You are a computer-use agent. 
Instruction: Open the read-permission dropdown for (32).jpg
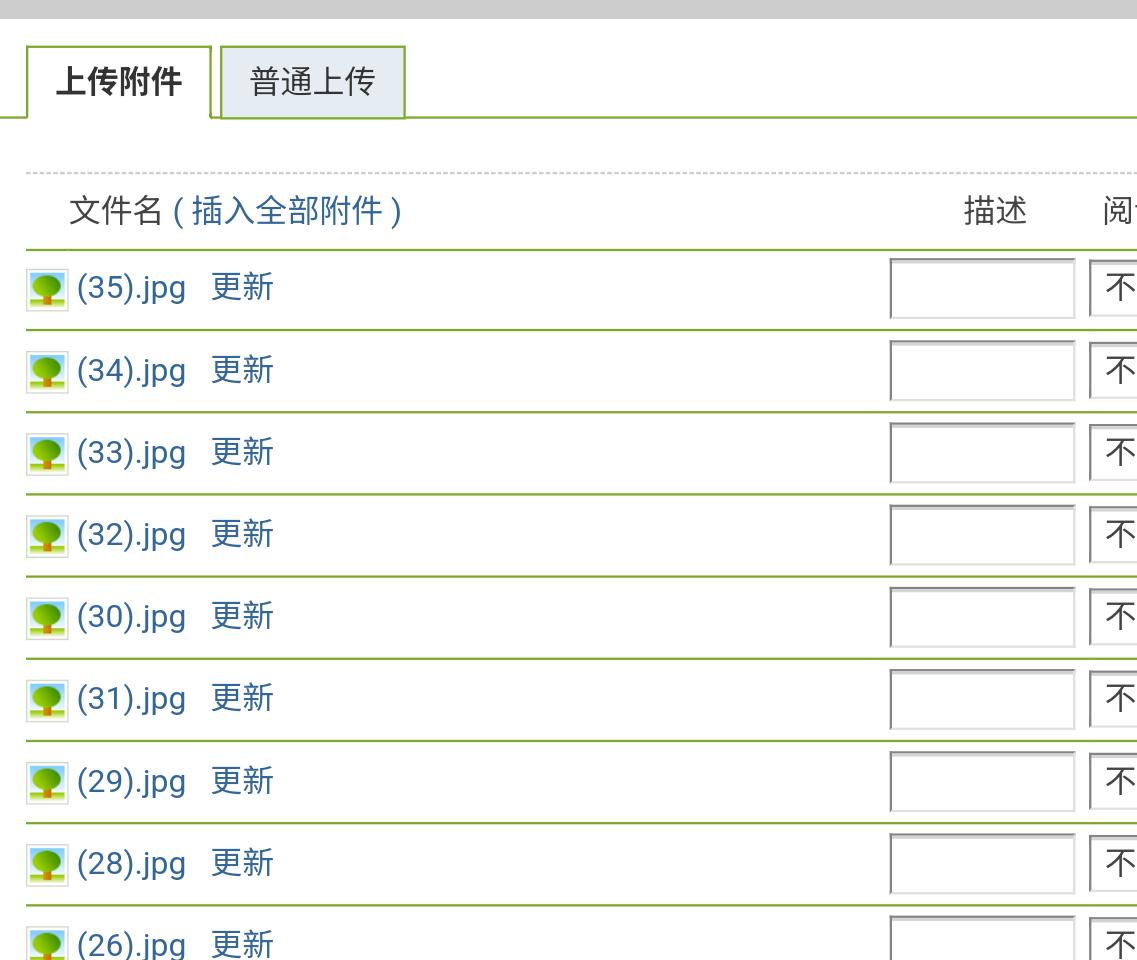click(x=1114, y=535)
